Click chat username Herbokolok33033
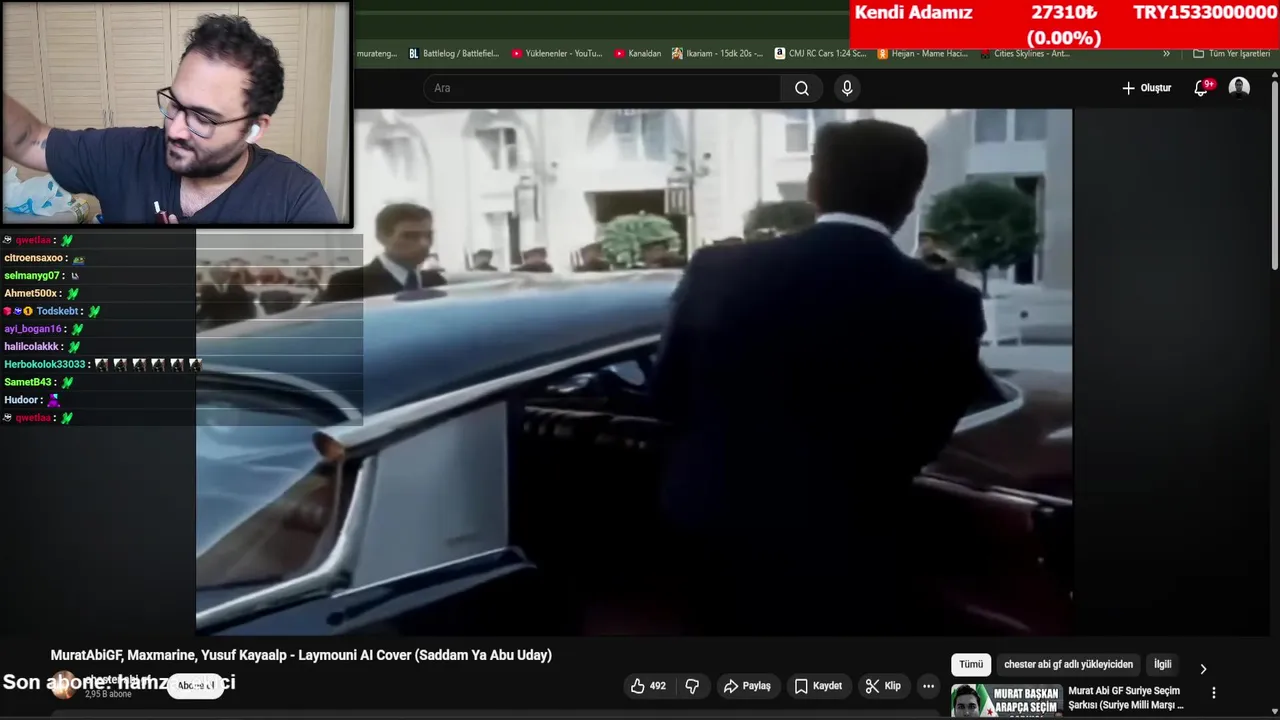This screenshot has height=720, width=1280. (45, 364)
